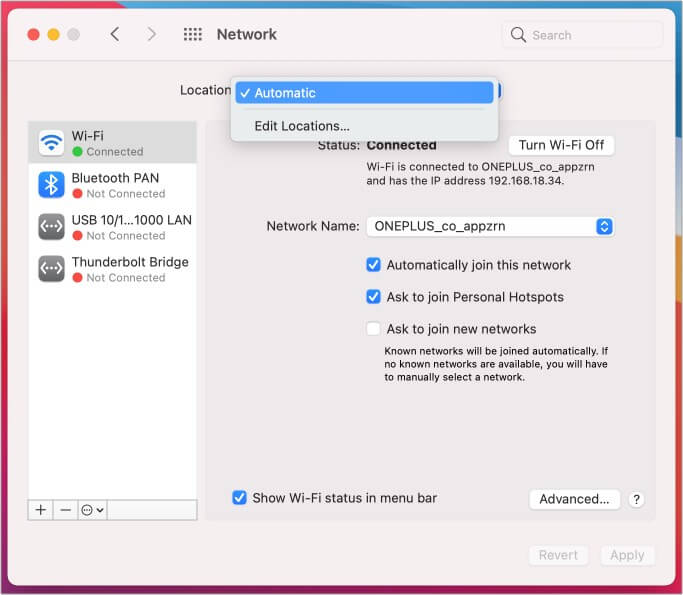The height and width of the screenshot is (595, 683).
Task: Click Not Connected under Bluetooth PAN
Action: [125, 193]
